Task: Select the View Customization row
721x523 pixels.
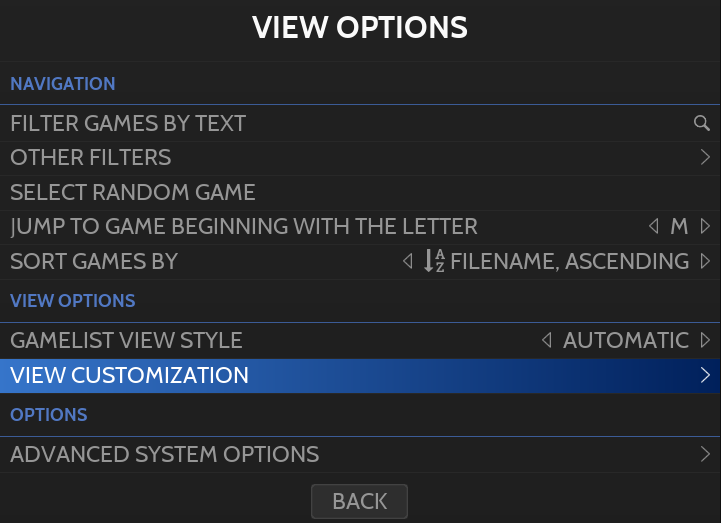Action: 130,375
